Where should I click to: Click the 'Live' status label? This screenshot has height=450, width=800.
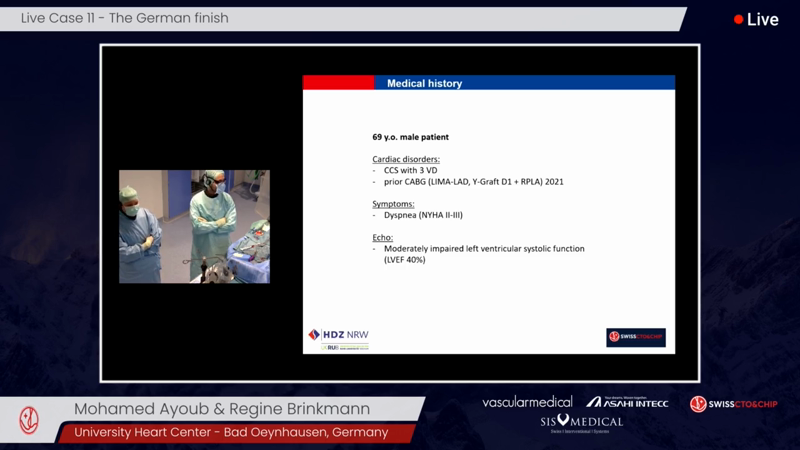(763, 20)
